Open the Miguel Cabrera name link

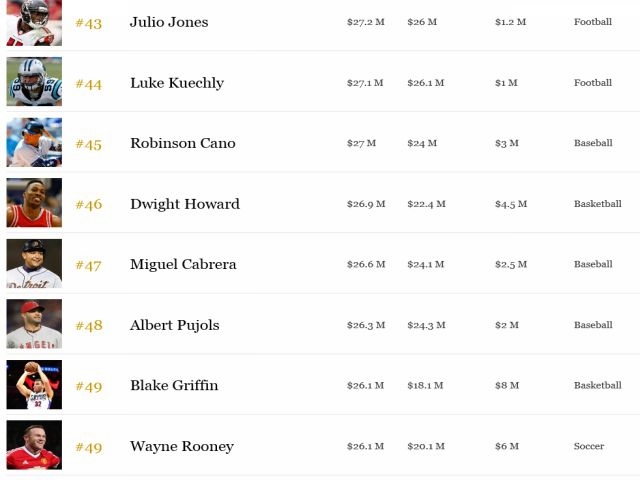(x=183, y=264)
